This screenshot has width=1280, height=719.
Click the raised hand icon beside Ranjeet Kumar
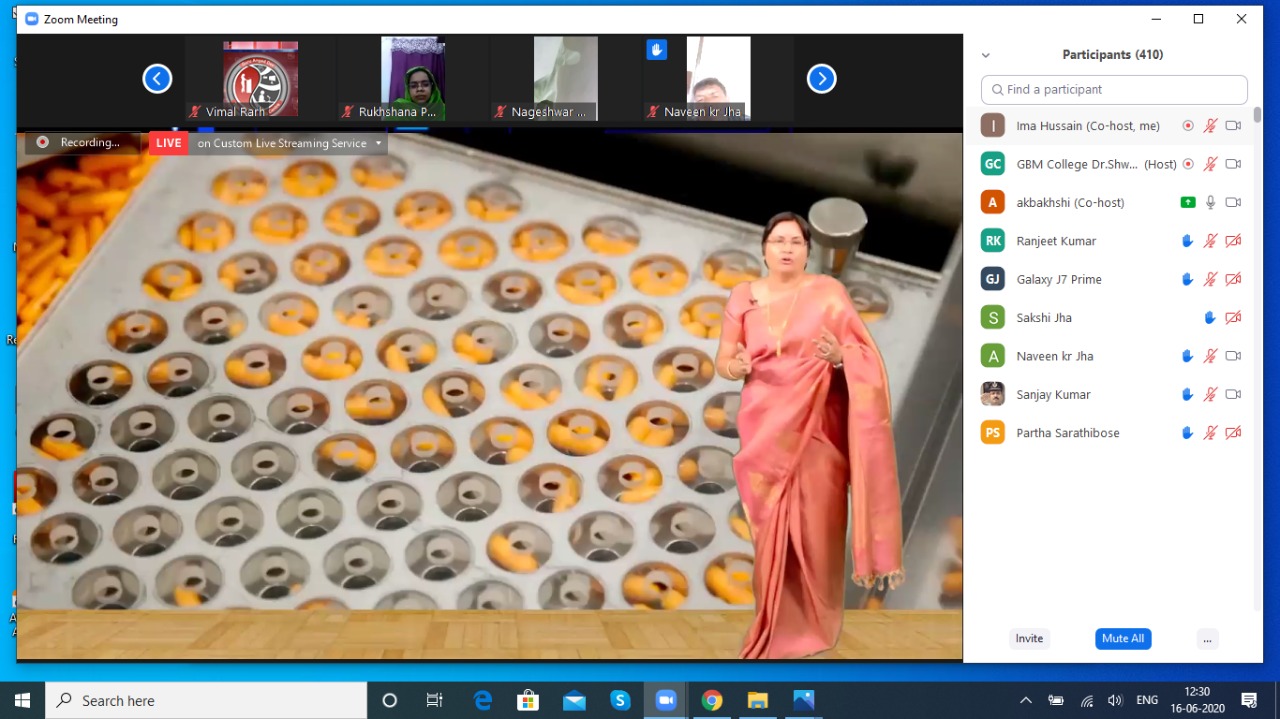point(1187,241)
